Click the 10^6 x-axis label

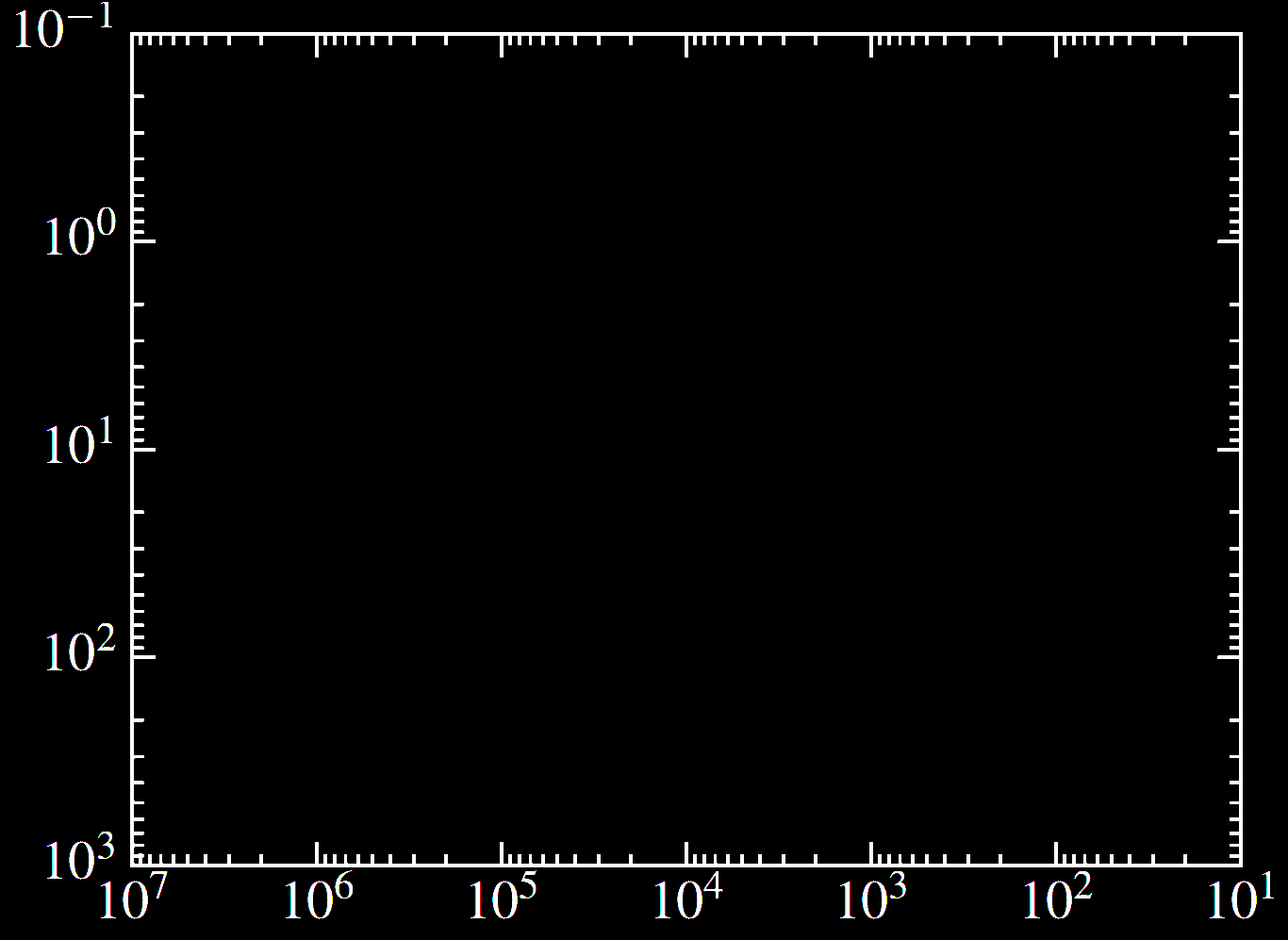(x=317, y=899)
